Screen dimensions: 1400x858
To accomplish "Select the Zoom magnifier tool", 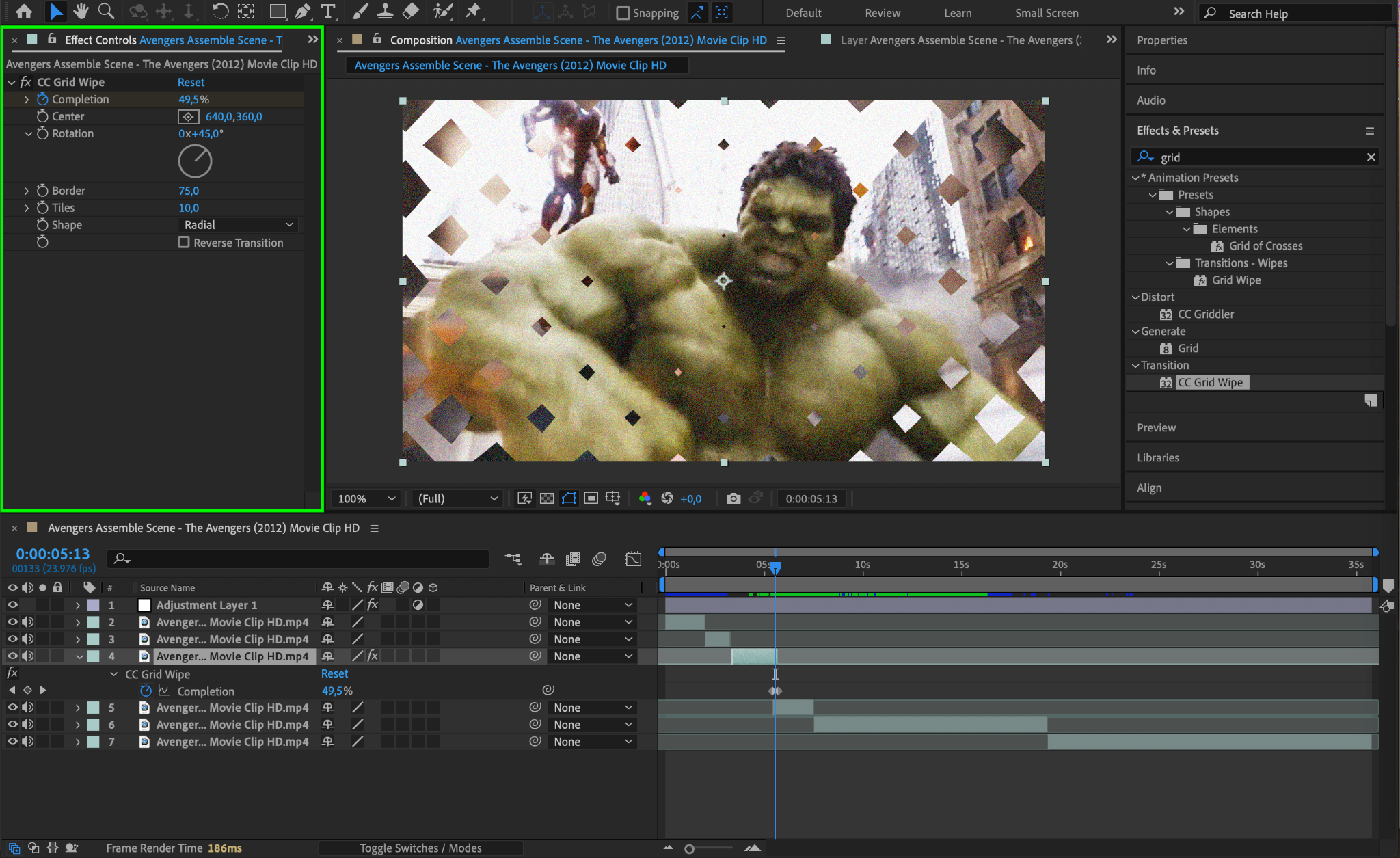I will [x=106, y=12].
